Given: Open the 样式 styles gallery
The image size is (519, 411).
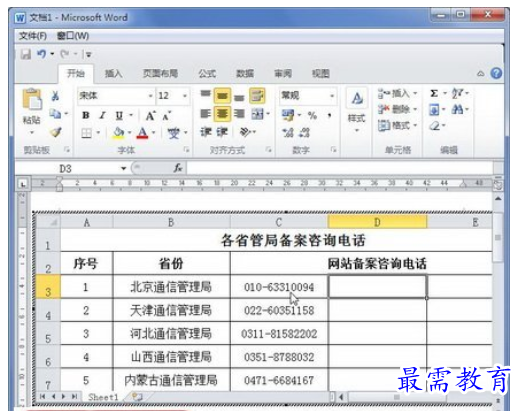Looking at the screenshot, I should [357, 111].
